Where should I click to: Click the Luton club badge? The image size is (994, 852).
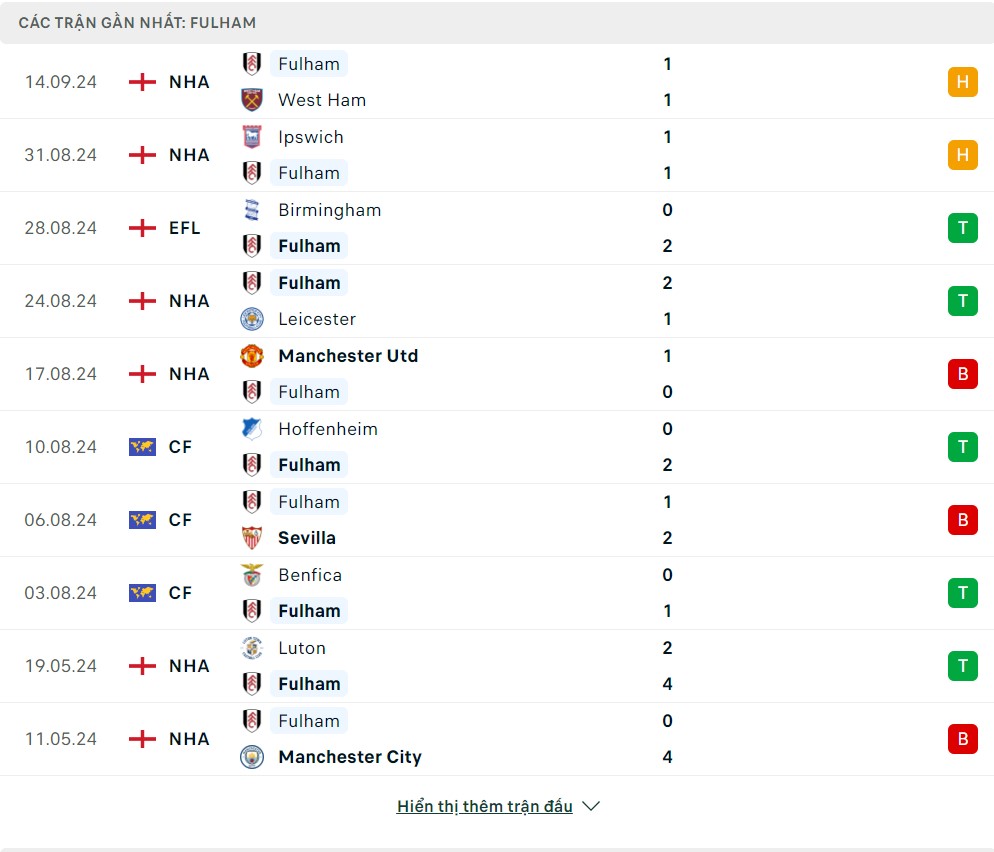(252, 648)
